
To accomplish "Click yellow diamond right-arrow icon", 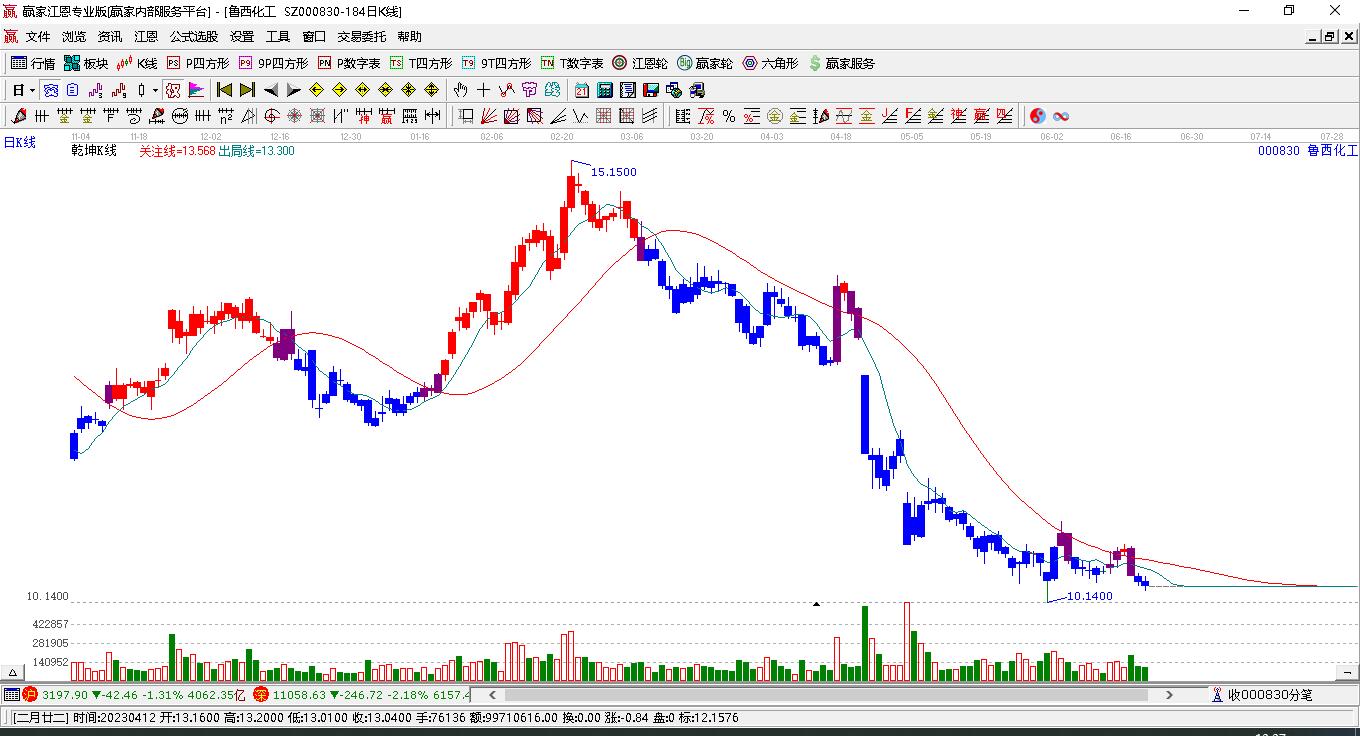I will point(340,90).
